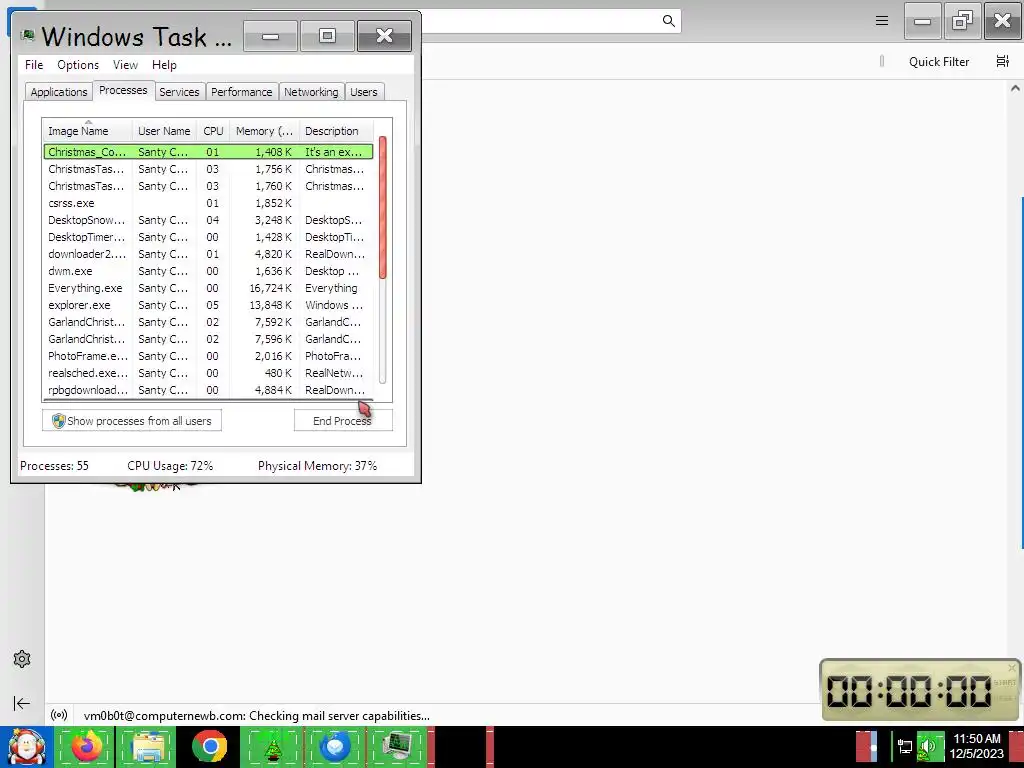Select the rpbgdownload... process
1024x768 pixels.
[208, 390]
